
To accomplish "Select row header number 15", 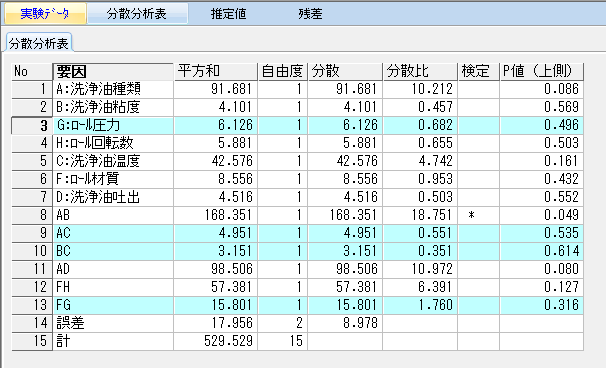I will 32,341.
